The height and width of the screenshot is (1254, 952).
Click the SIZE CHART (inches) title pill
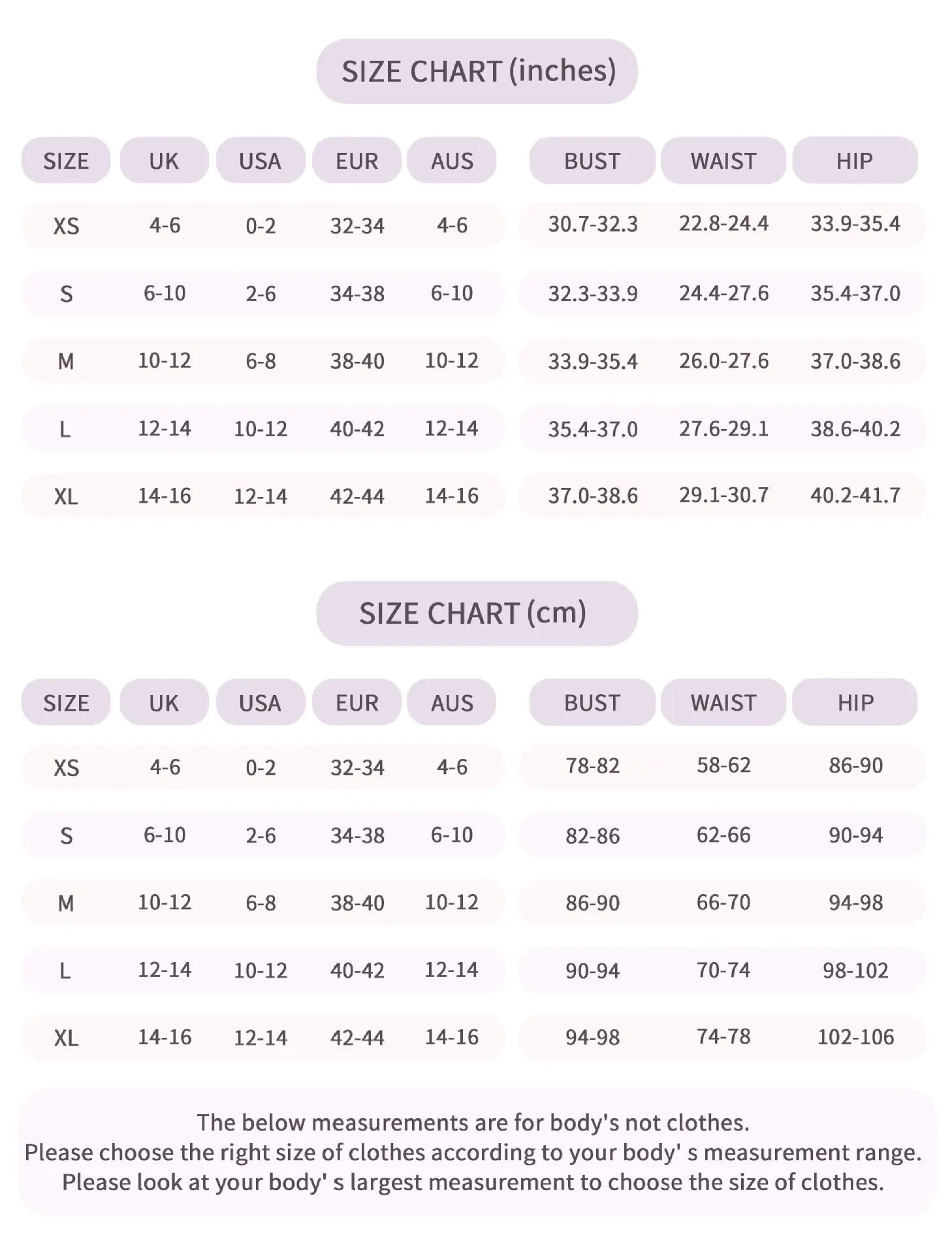[x=477, y=71]
